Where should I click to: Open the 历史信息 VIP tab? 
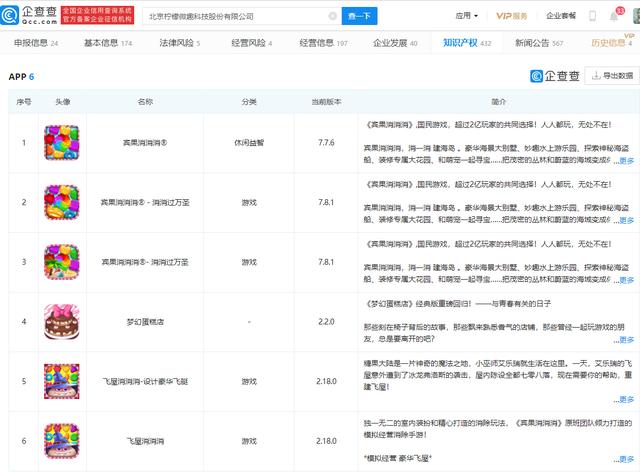click(x=611, y=43)
